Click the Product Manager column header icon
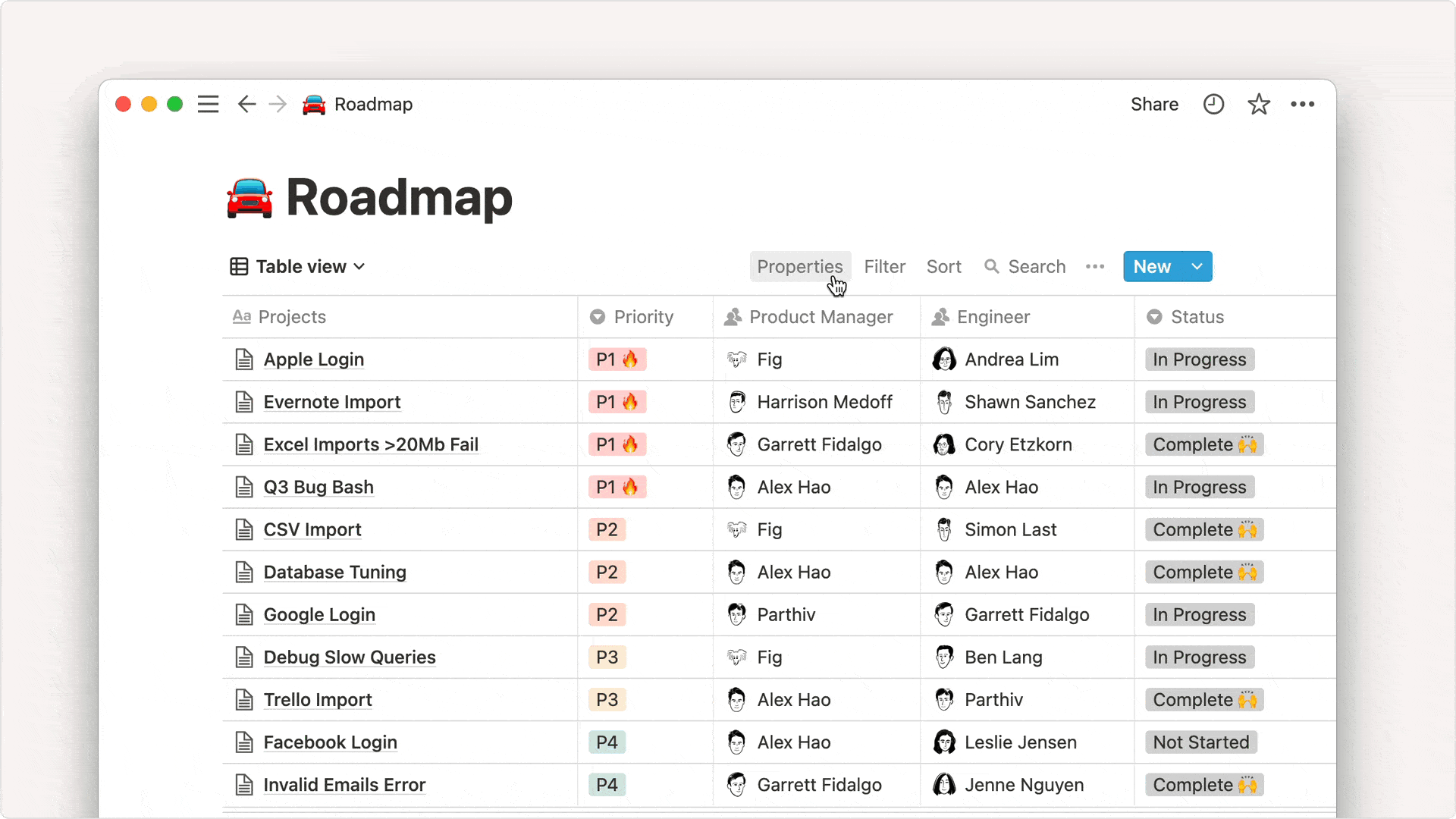The height and width of the screenshot is (819, 1456). pyautogui.click(x=734, y=317)
